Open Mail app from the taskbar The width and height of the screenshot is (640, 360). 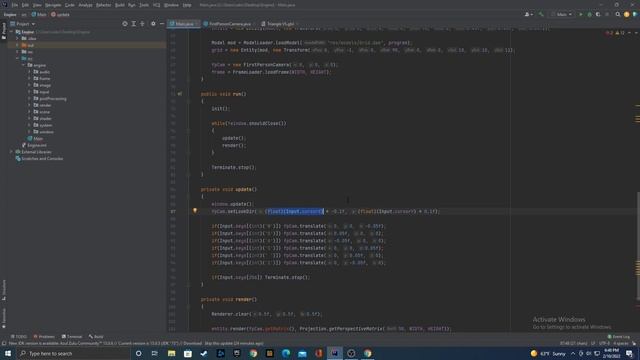pos(302,353)
